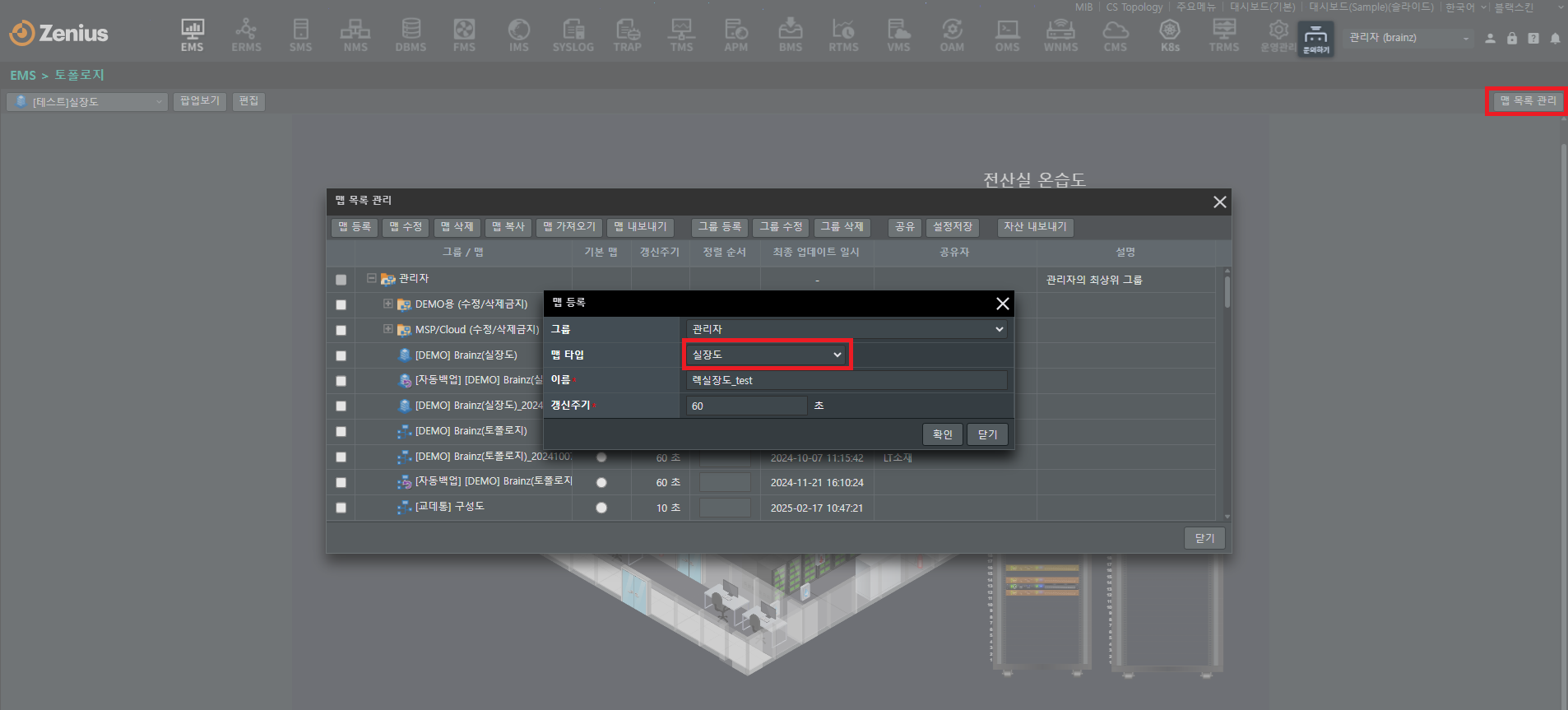Open the IMS module icon
The image size is (1568, 710).
click(519, 35)
